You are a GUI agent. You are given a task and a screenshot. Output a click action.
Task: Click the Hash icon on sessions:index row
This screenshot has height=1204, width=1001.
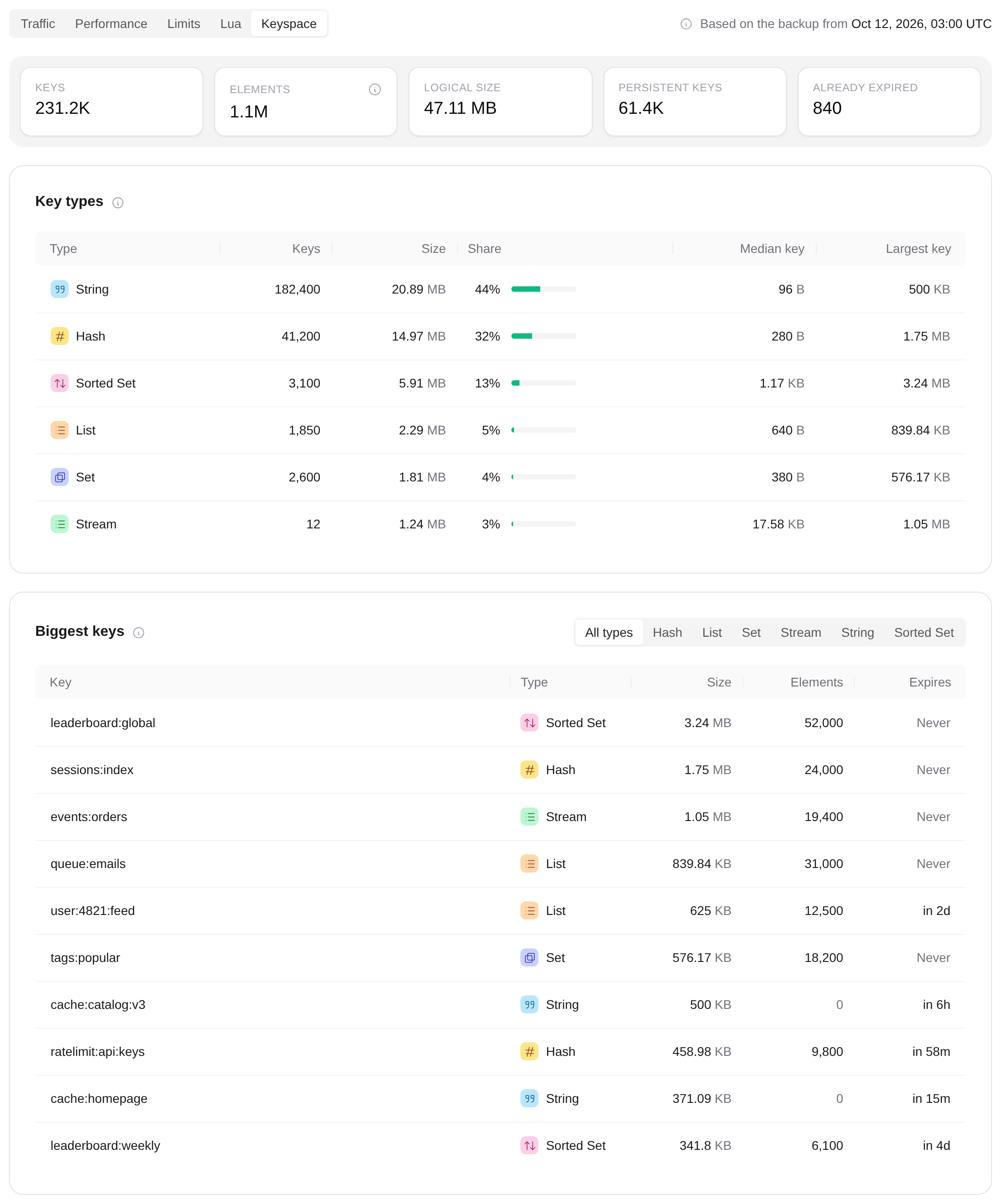529,770
